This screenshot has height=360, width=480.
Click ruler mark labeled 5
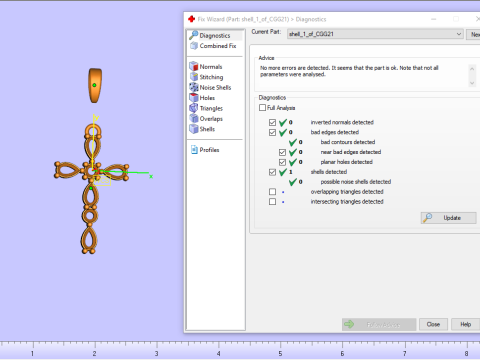pyautogui.click(x=280, y=353)
